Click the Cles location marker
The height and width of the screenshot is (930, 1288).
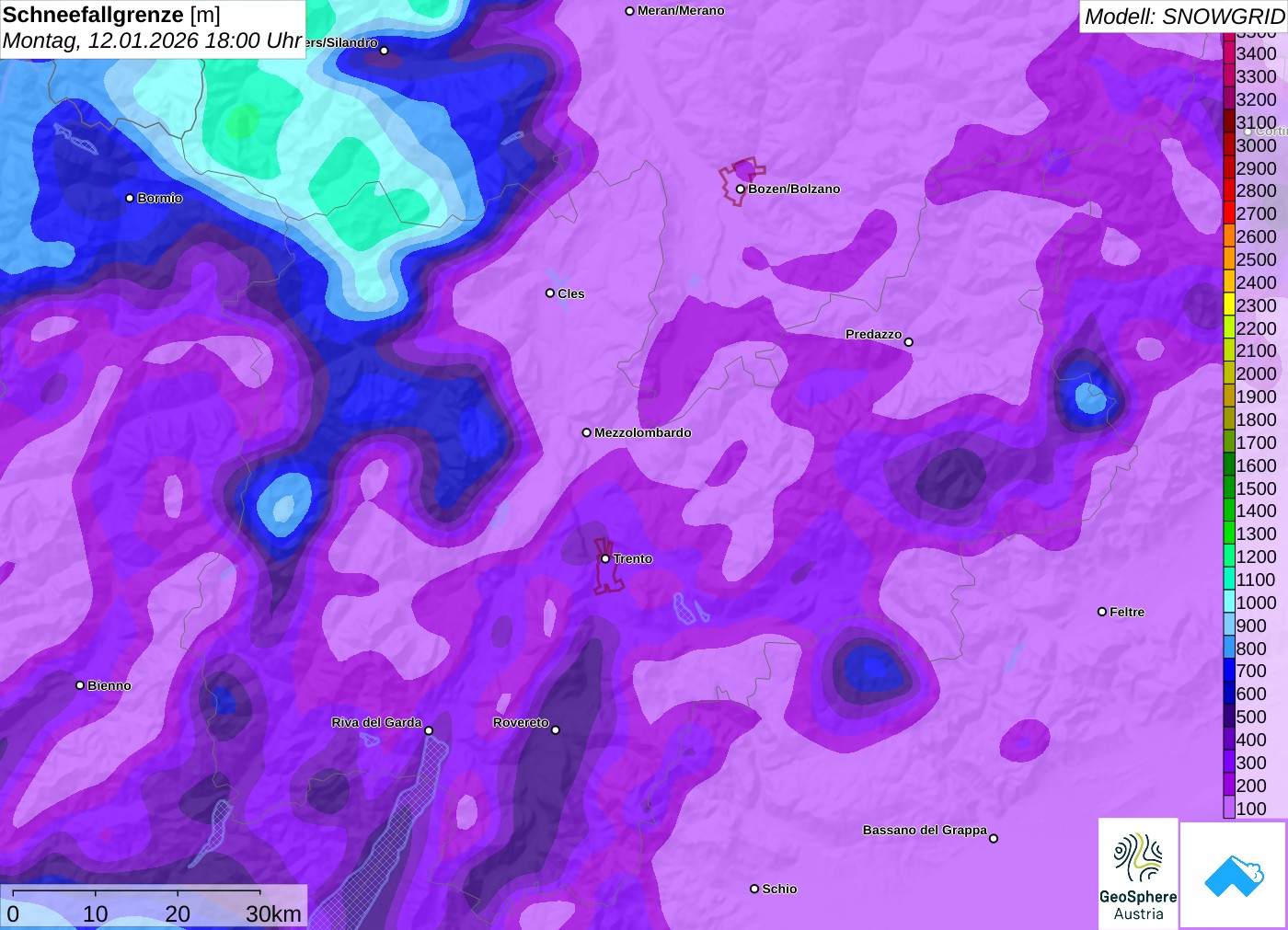point(550,293)
